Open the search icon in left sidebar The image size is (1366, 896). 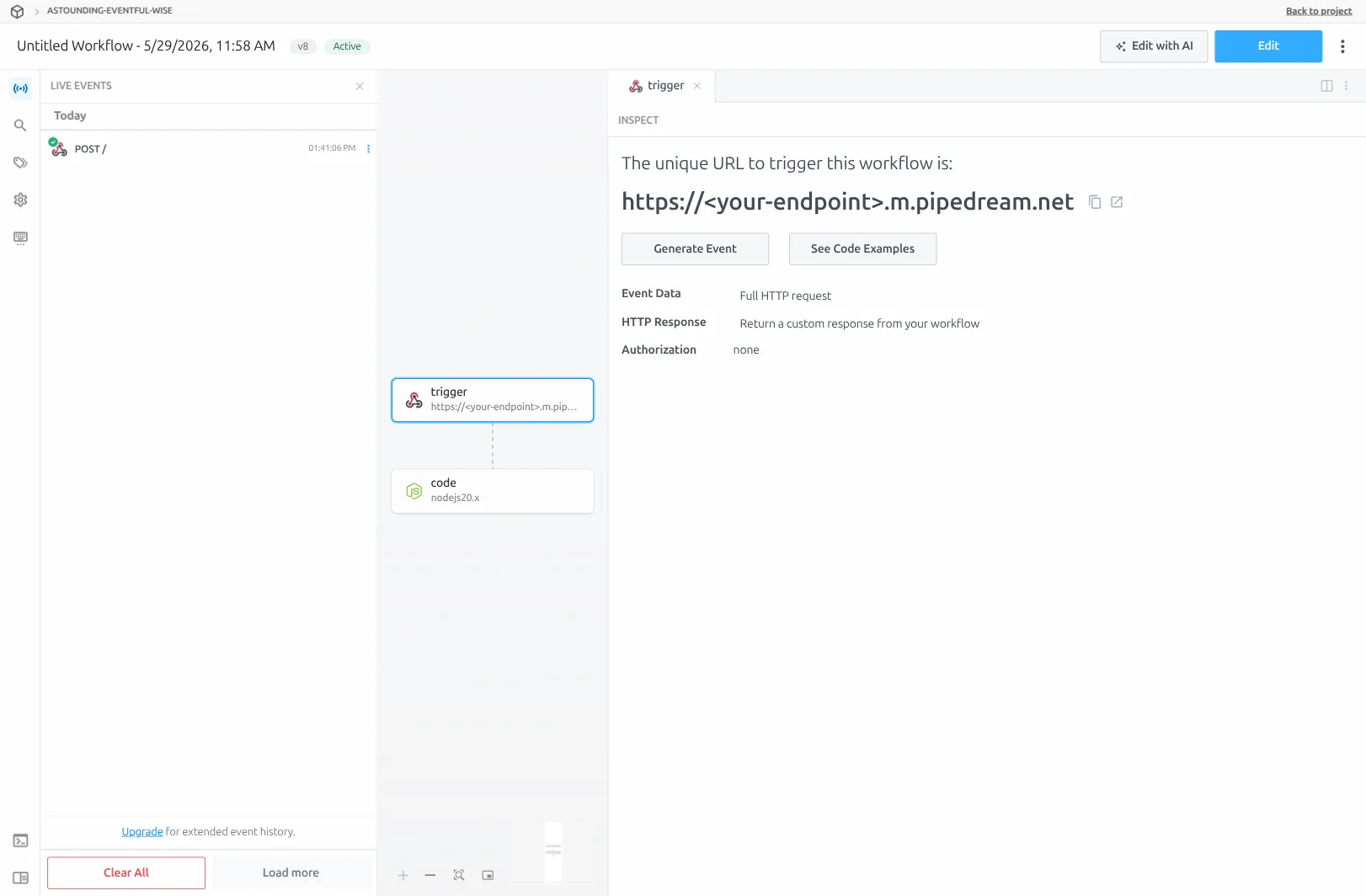tap(20, 125)
